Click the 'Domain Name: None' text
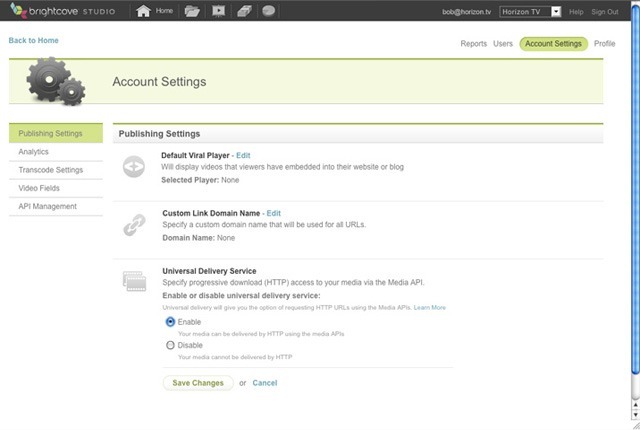This screenshot has height=430, width=640. 198,238
